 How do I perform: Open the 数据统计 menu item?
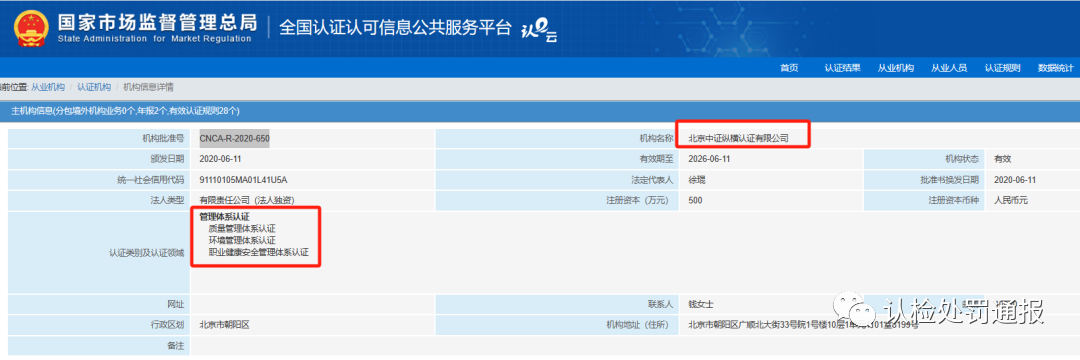[x=1056, y=67]
